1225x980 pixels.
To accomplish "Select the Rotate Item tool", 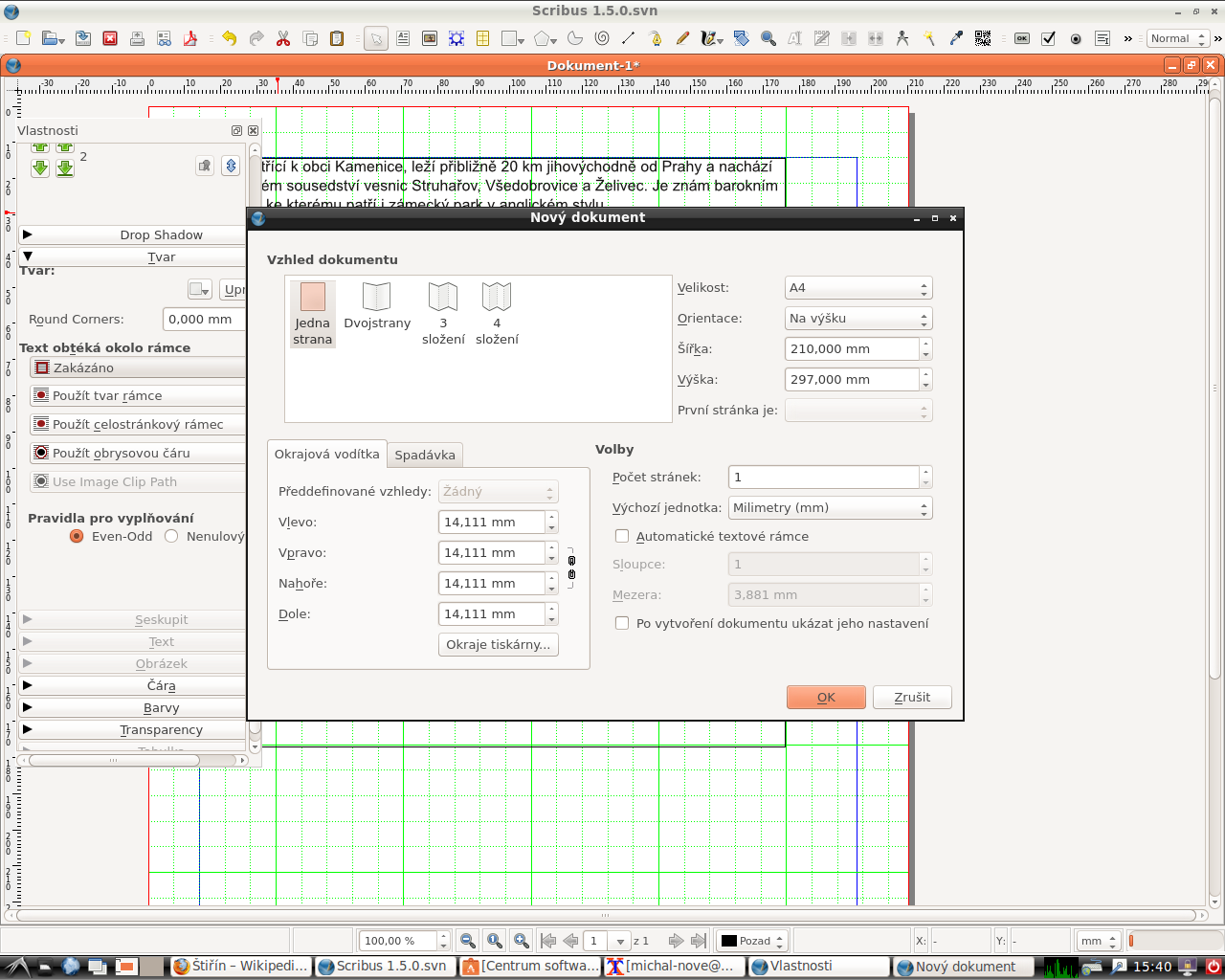I will [x=743, y=38].
